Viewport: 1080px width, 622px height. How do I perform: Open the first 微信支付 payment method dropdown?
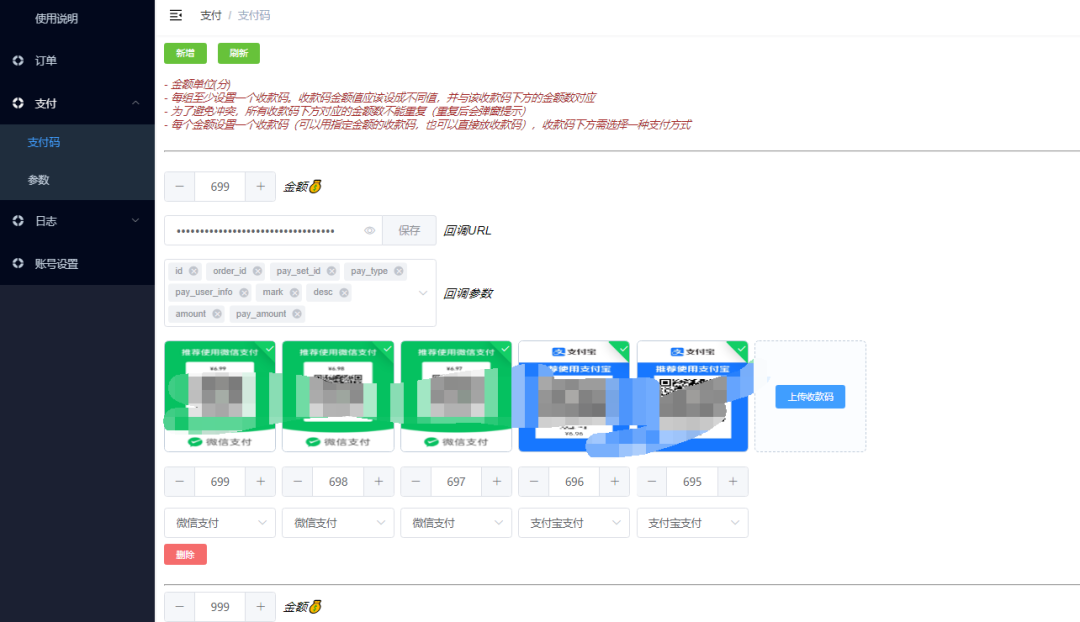coord(219,522)
